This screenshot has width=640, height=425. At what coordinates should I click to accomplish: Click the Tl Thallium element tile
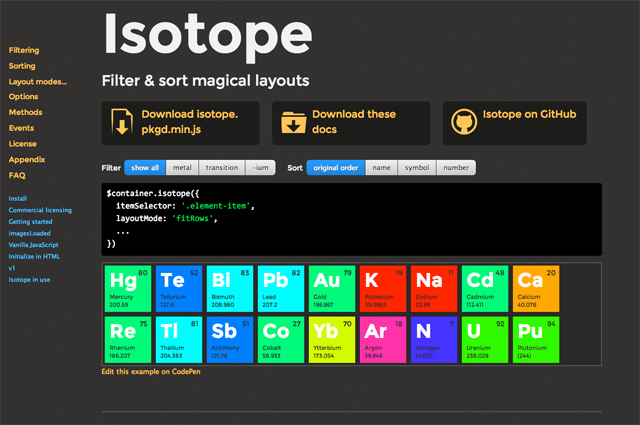click(x=179, y=340)
